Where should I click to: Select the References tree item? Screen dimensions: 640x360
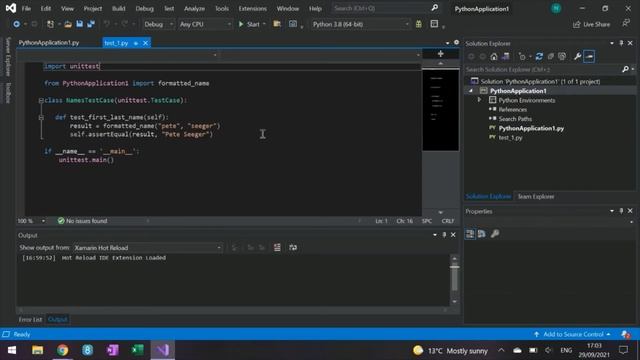(x=512, y=109)
